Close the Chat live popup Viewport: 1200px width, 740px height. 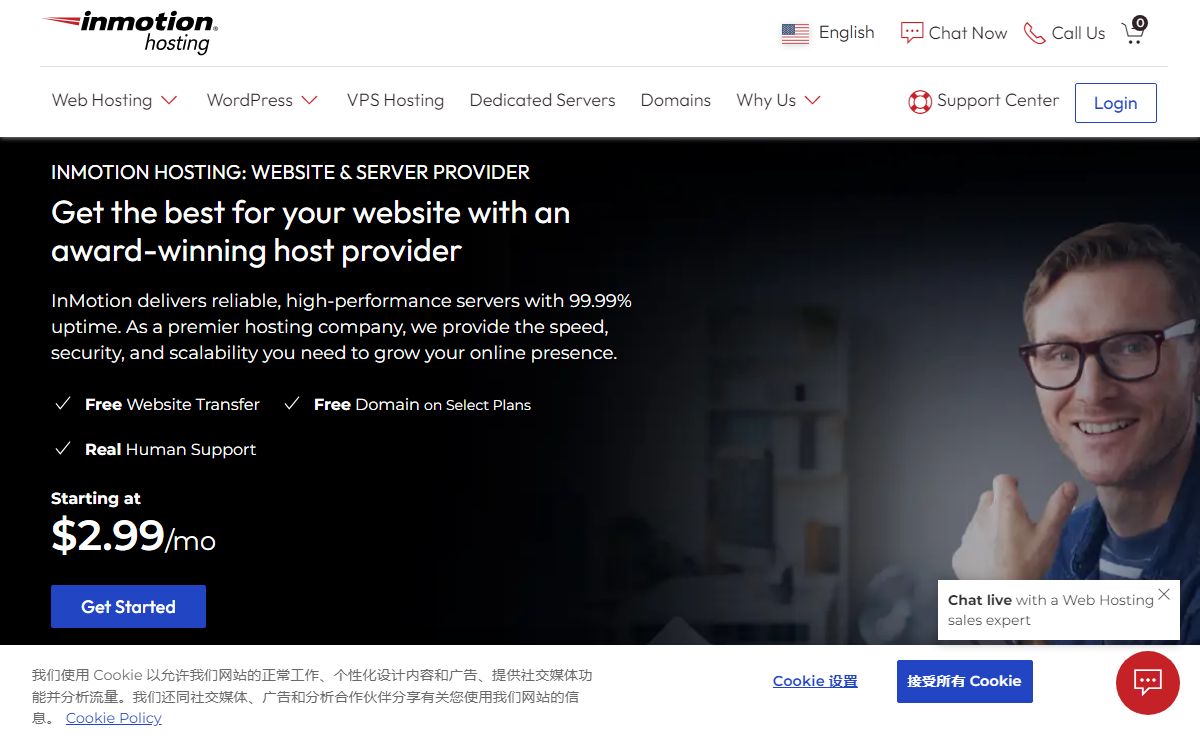coord(1164,594)
